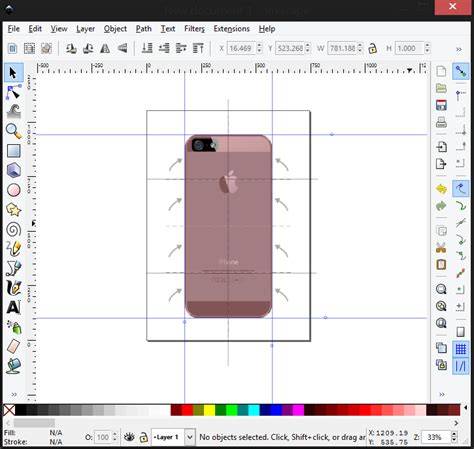Screen dimensions: 474x449
Task: Click the no-color X swatch
Action: 9,410
